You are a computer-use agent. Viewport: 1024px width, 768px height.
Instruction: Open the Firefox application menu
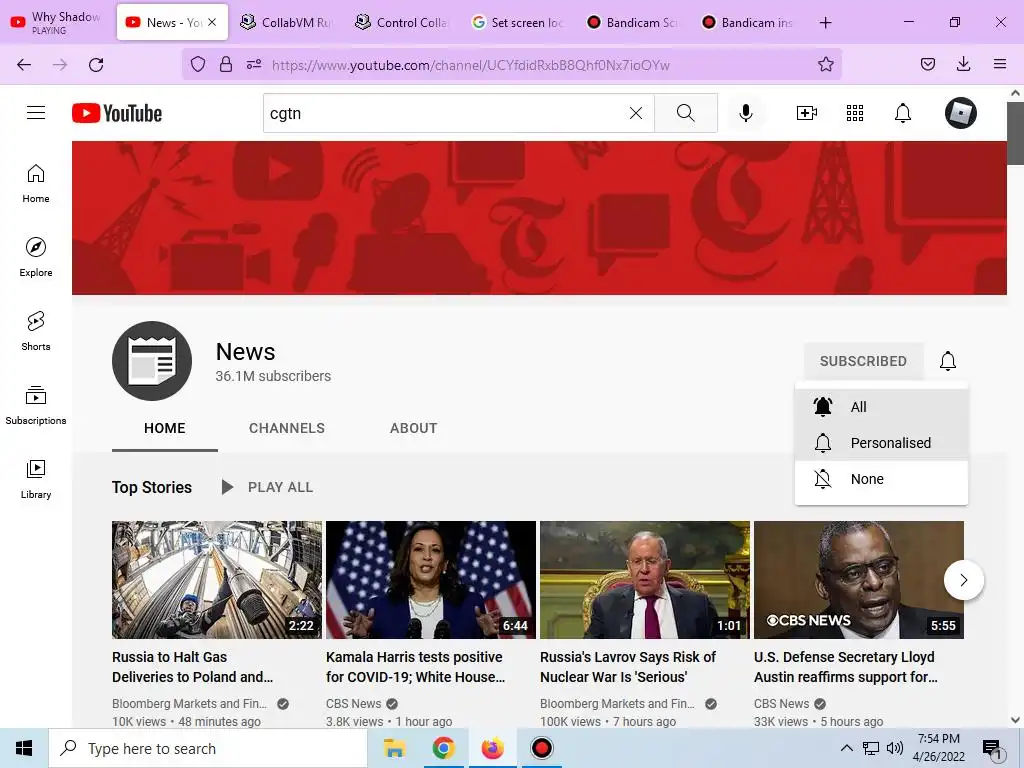(999, 64)
